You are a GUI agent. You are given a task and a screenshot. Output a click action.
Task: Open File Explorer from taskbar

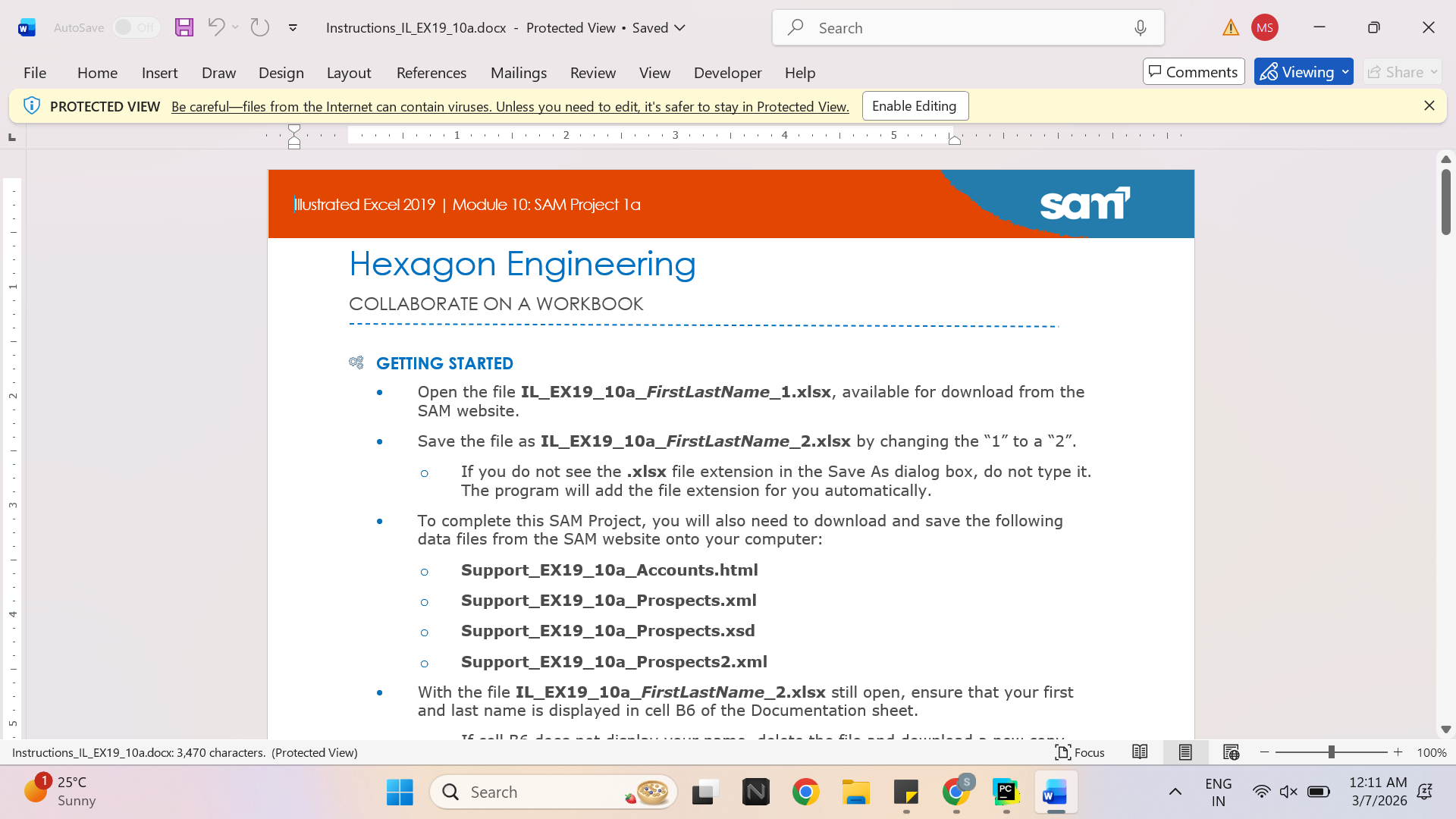[855, 792]
